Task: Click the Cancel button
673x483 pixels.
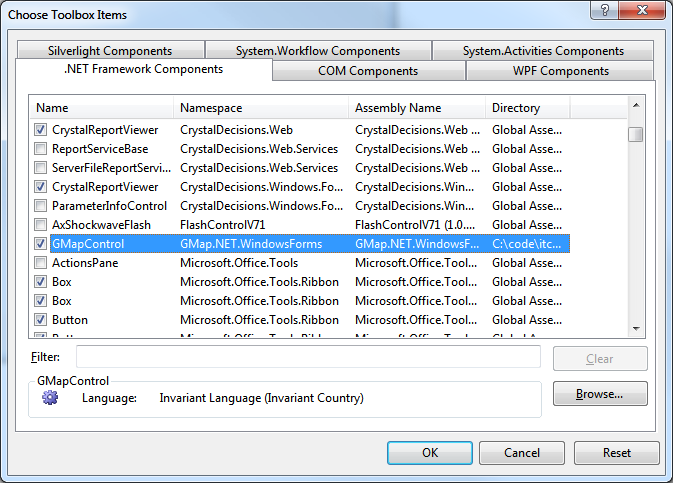Action: (x=521, y=453)
